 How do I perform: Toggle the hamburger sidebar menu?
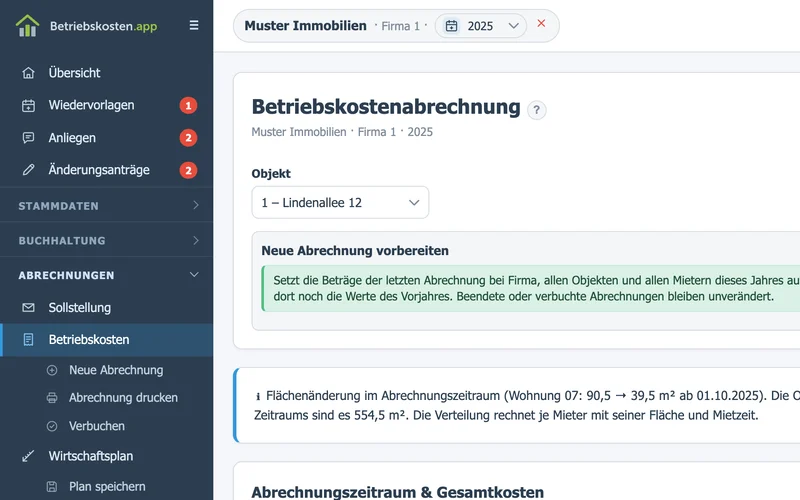[194, 25]
